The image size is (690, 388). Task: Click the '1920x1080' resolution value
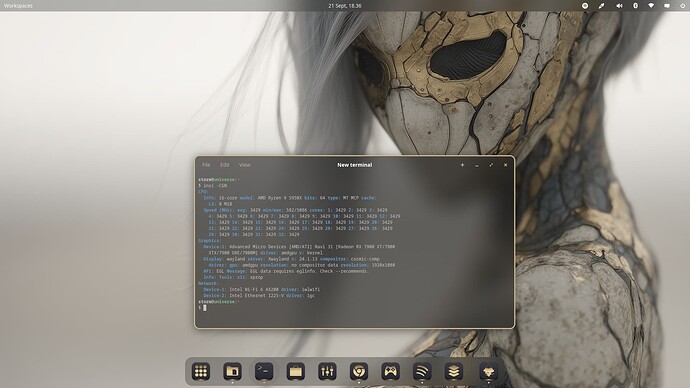tap(383, 265)
